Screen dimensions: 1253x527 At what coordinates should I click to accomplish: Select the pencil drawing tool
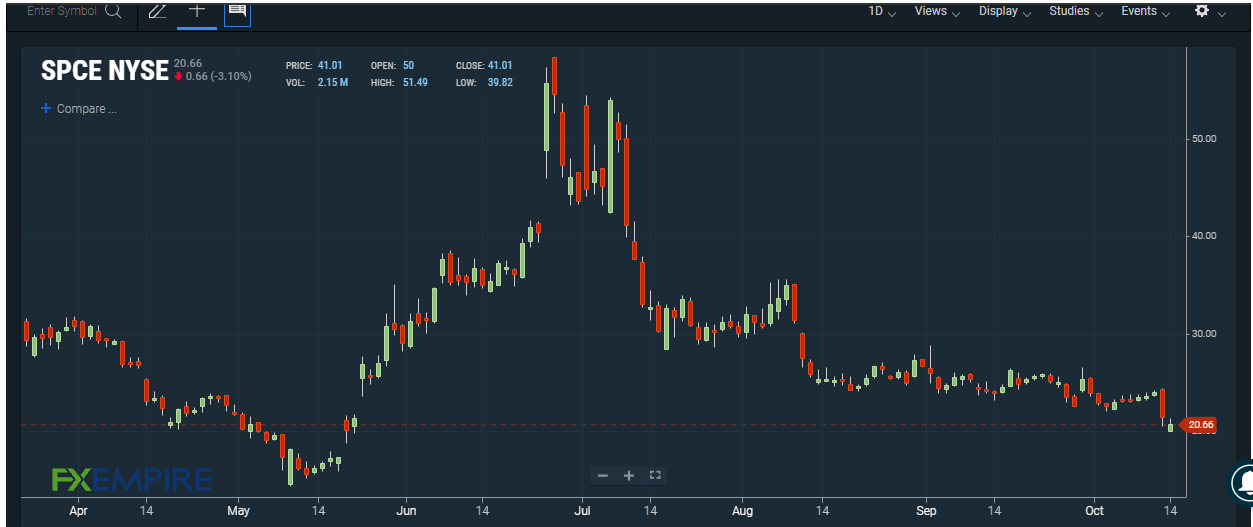click(x=156, y=11)
